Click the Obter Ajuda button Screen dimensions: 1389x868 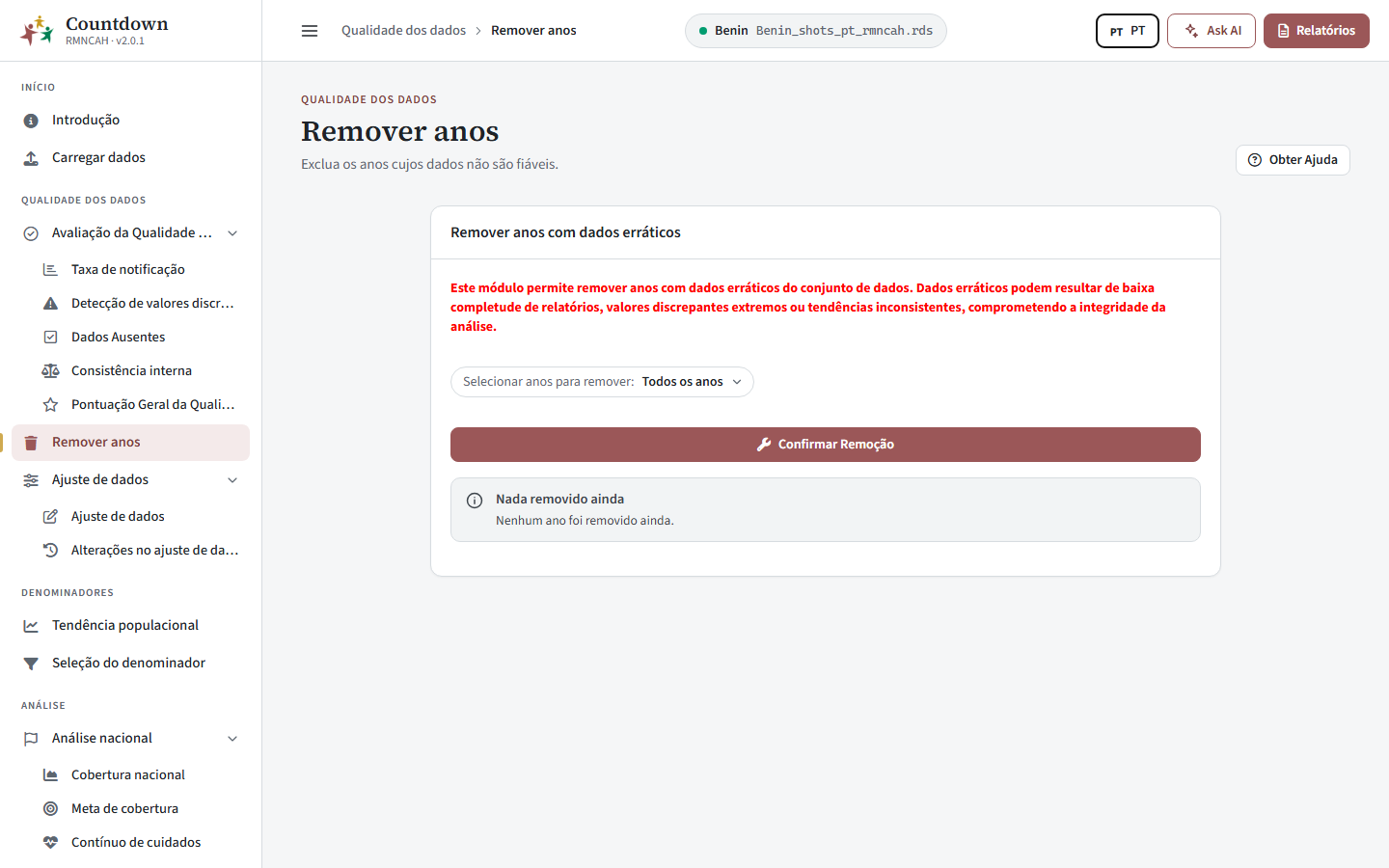tap(1293, 160)
